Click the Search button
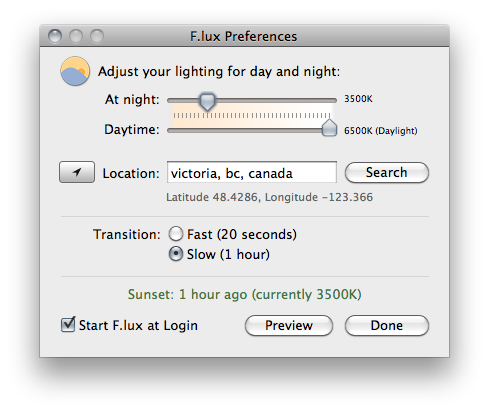 point(387,172)
